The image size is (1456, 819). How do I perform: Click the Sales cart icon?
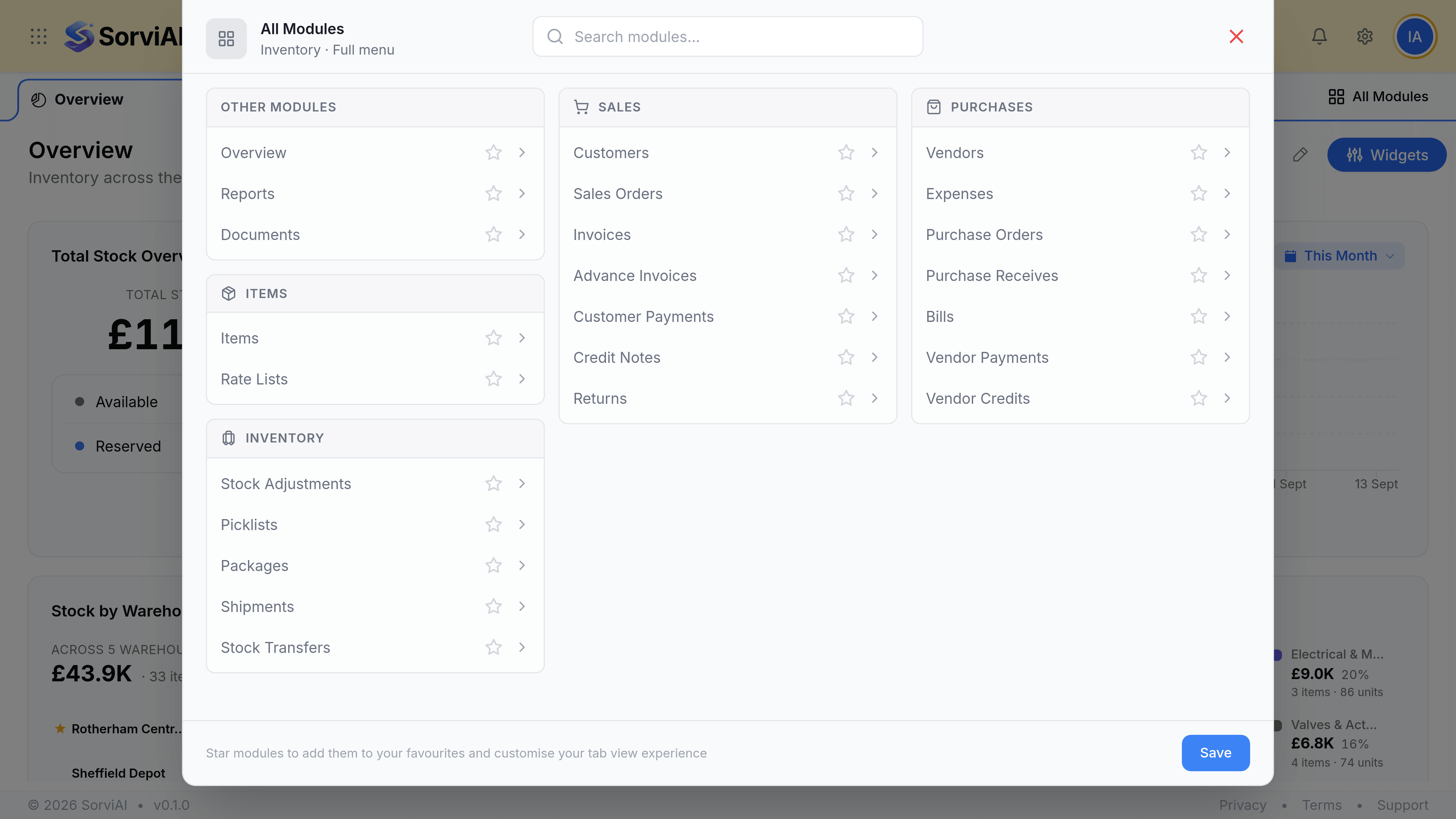(581, 107)
